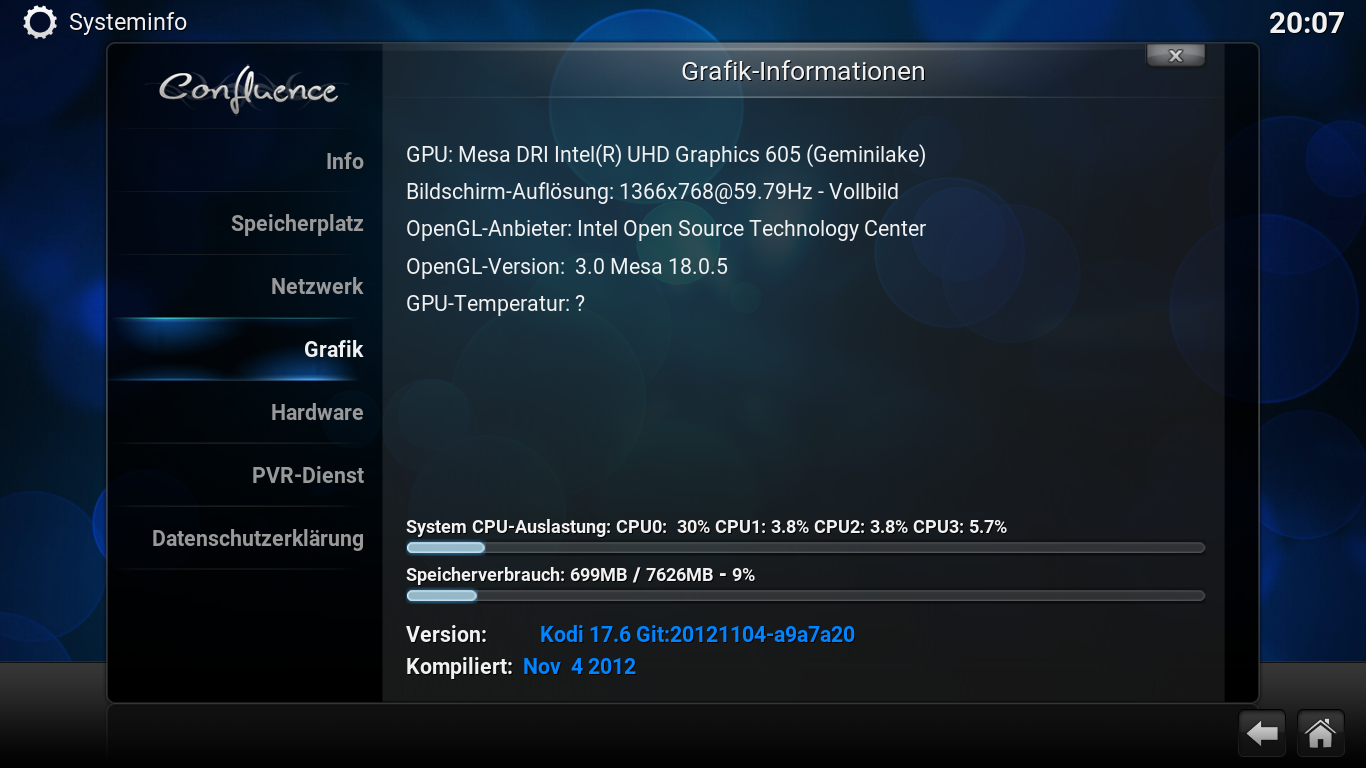The image size is (1366, 768).
Task: Click the GPU-Temperatur line
Action: point(495,303)
